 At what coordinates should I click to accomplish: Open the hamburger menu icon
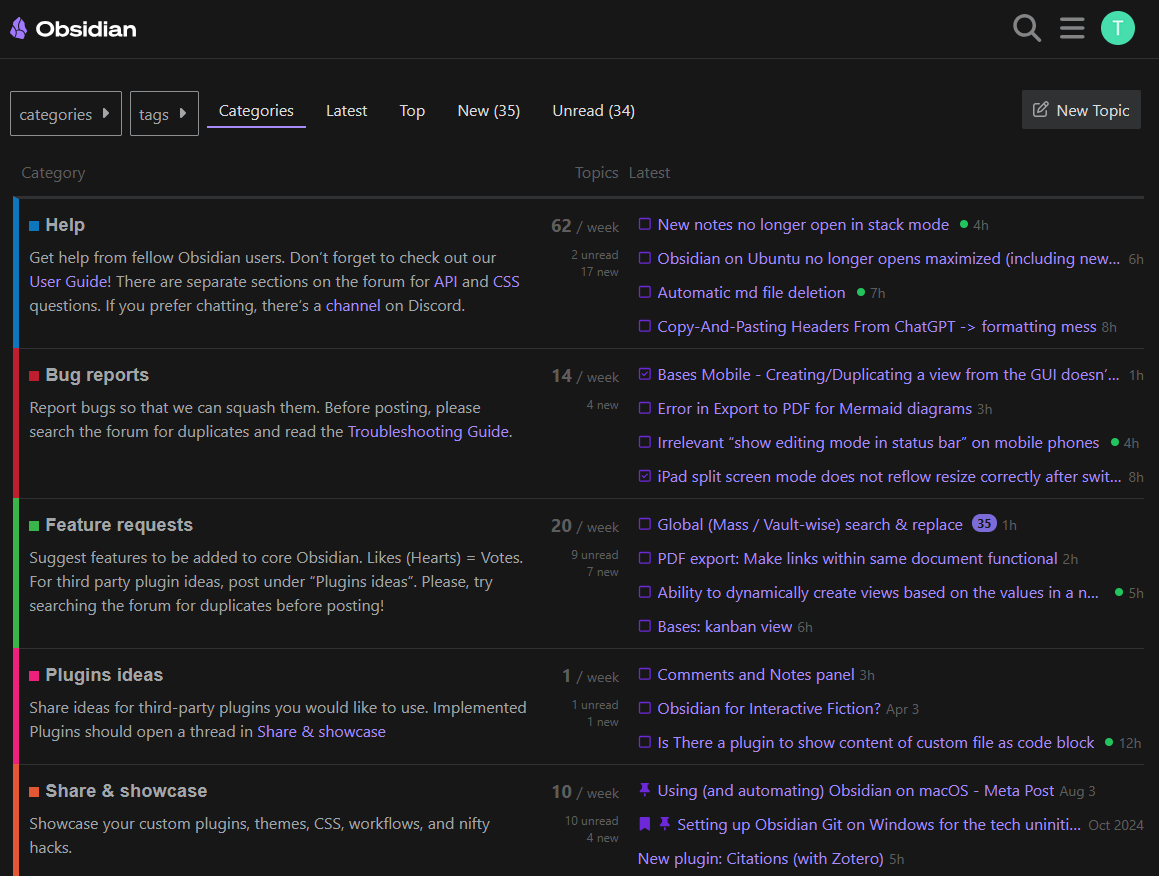click(1072, 28)
